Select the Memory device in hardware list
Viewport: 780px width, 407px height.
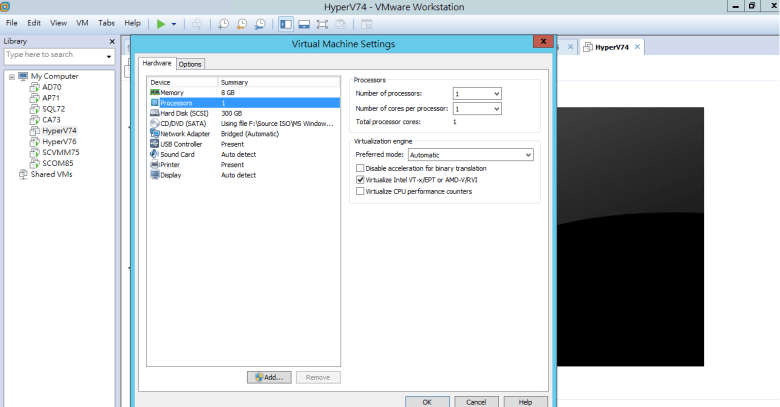coord(172,92)
